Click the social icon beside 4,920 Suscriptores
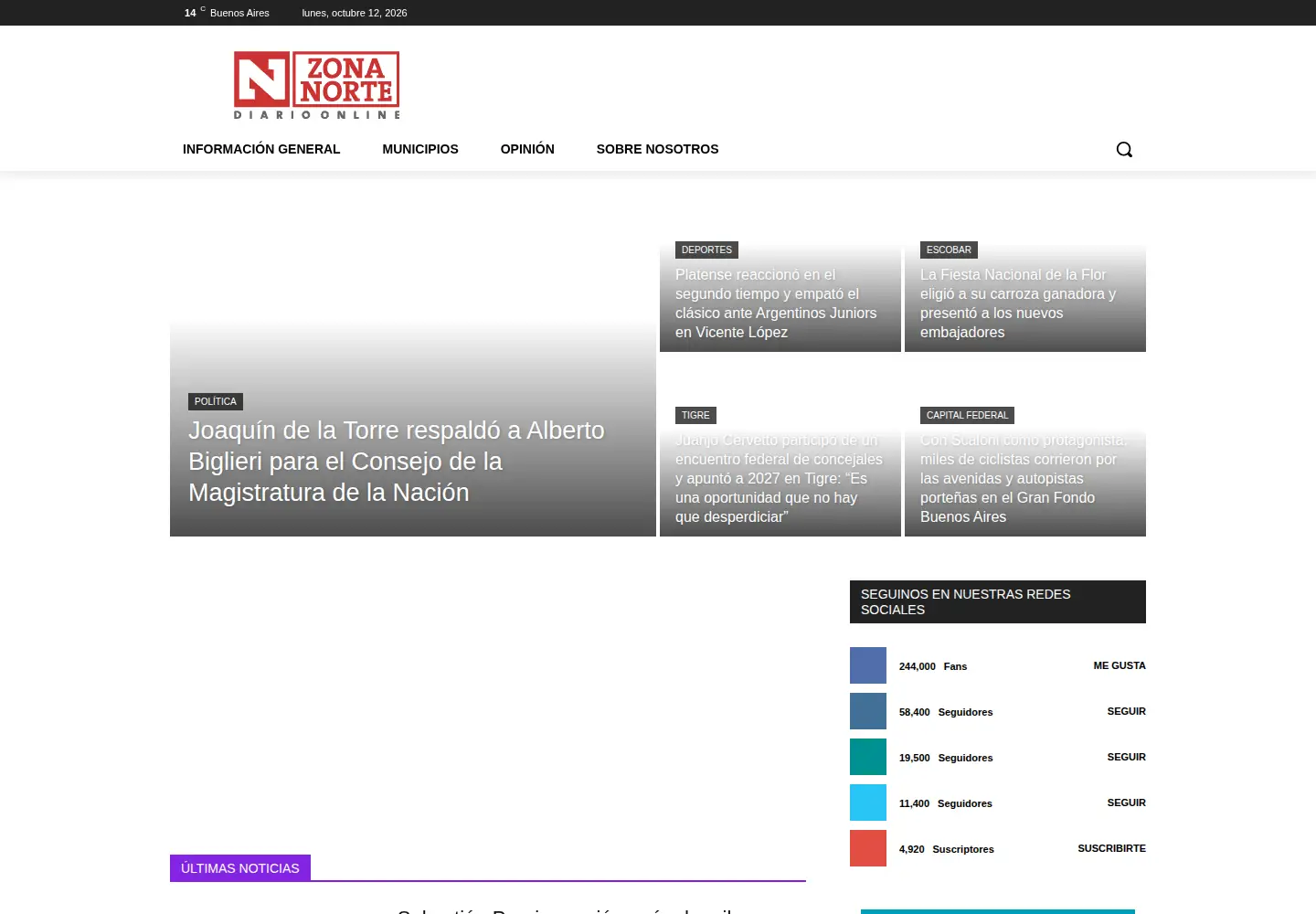The width and height of the screenshot is (1316, 914). (868, 848)
